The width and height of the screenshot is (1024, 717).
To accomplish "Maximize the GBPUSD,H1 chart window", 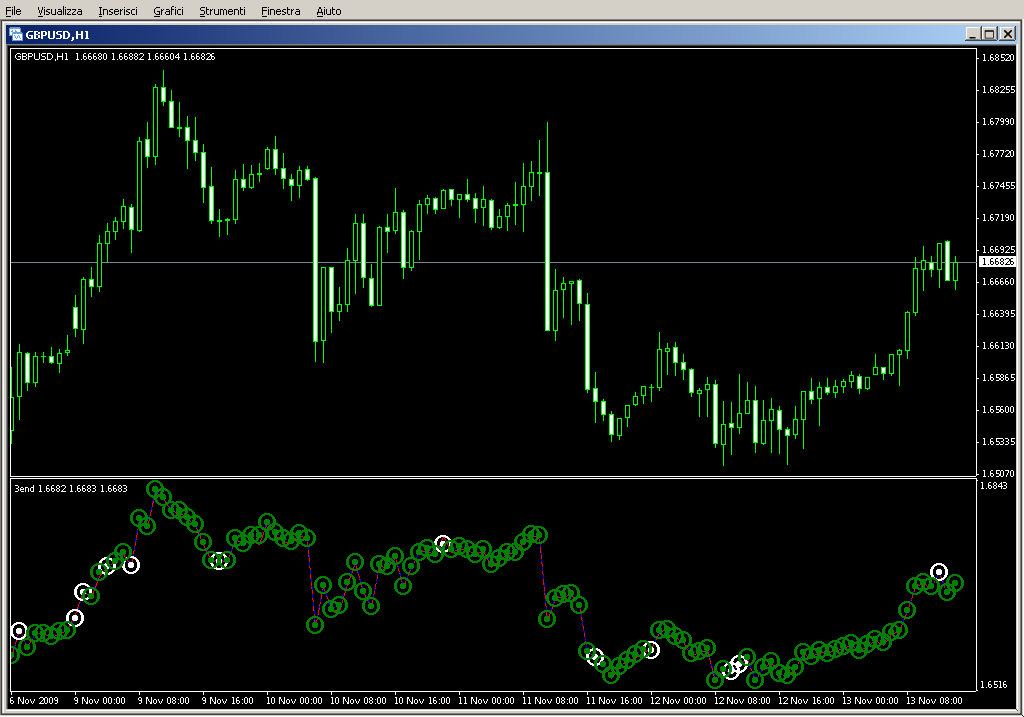I will click(x=989, y=34).
